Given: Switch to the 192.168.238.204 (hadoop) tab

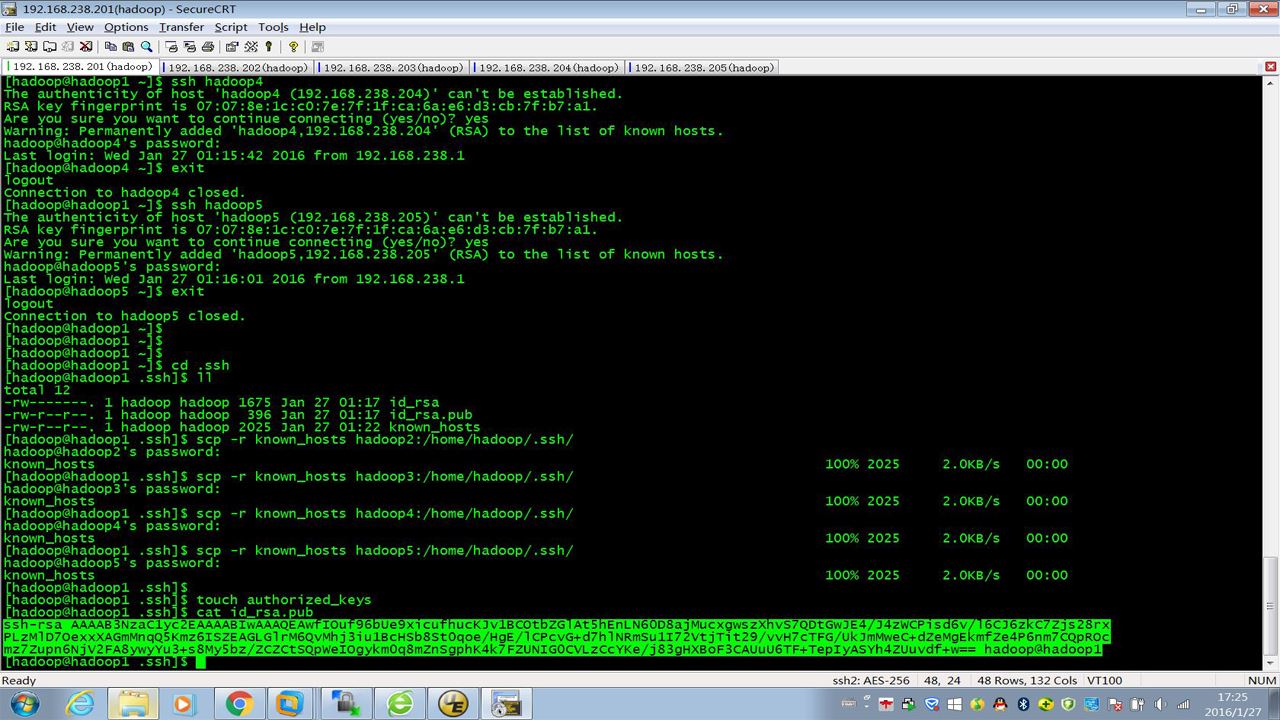Looking at the screenshot, I should pyautogui.click(x=547, y=68).
